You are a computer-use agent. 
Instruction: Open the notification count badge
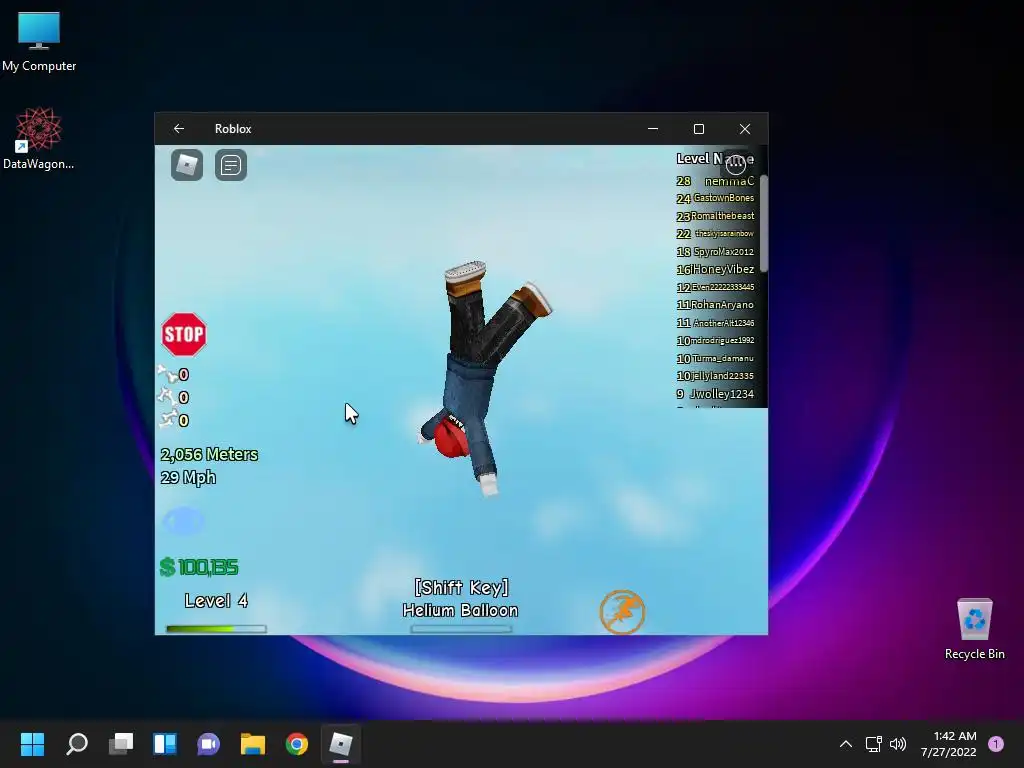point(996,744)
